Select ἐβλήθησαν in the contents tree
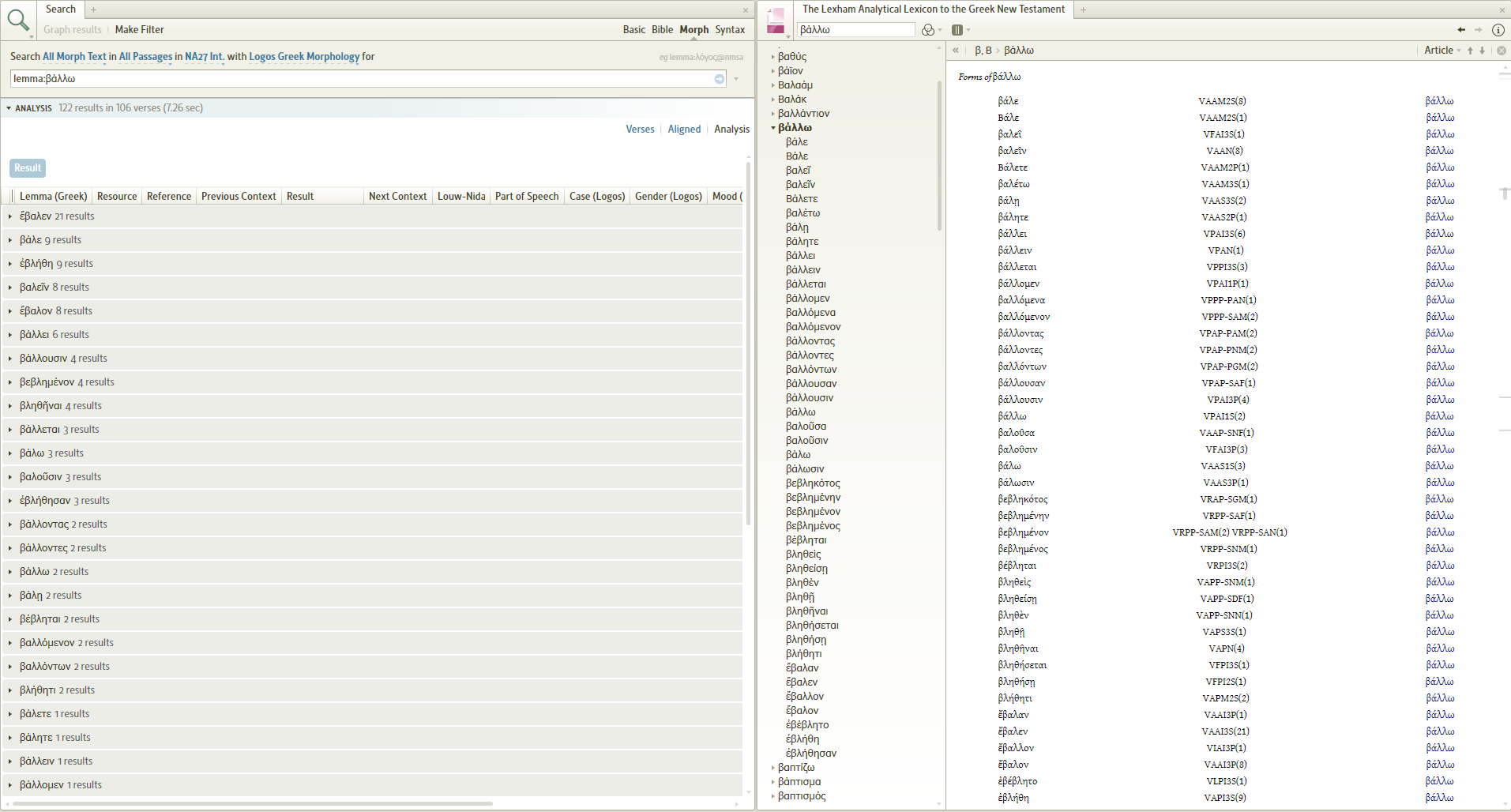 tap(811, 754)
